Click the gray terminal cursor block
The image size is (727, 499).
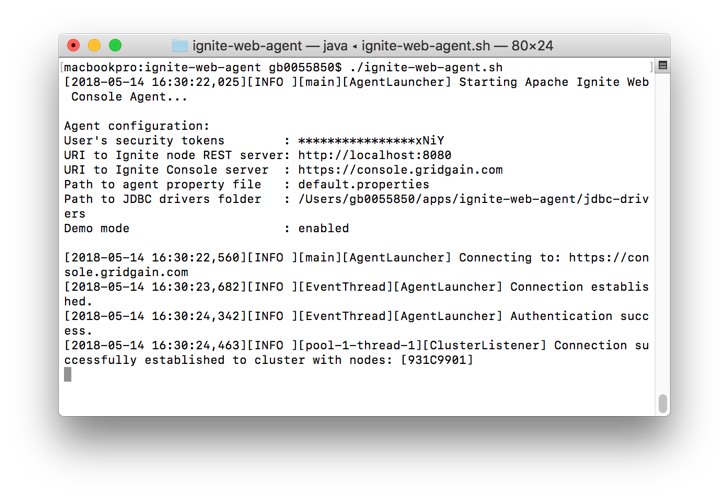tap(68, 374)
